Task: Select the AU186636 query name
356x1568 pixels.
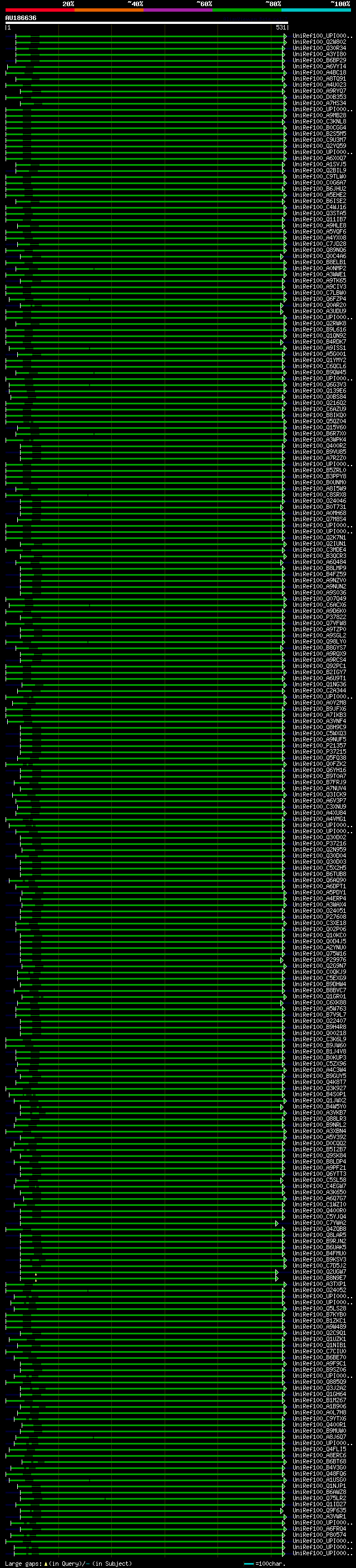Action: click(x=21, y=18)
